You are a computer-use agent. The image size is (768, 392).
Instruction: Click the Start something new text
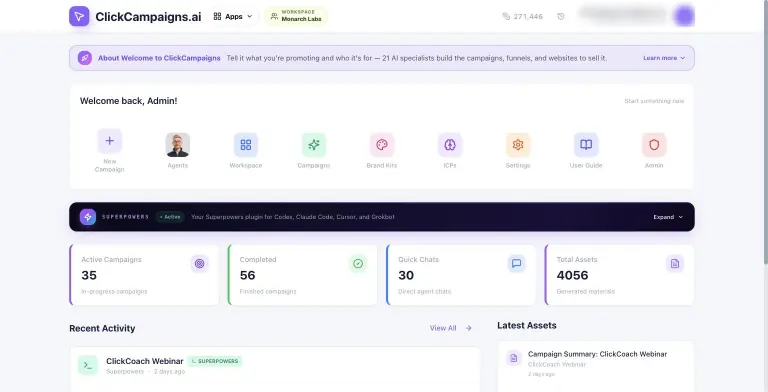654,101
